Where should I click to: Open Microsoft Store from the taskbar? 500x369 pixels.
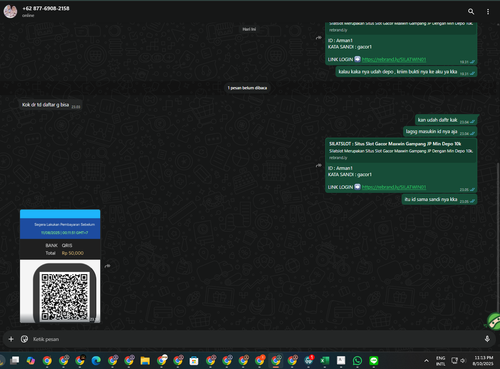(x=194, y=360)
